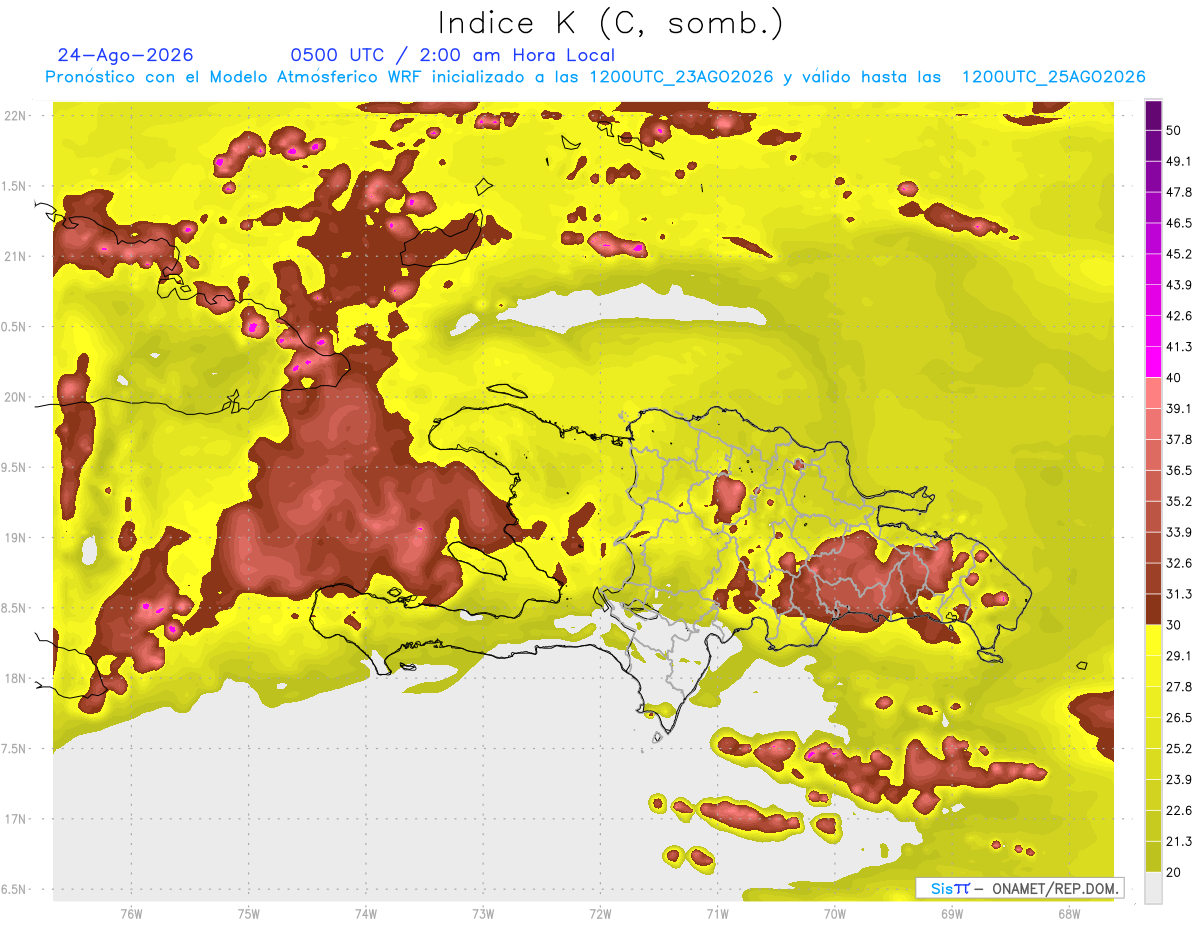This screenshot has height=927, width=1200.
Task: Click the colorbar label "40"
Action: pos(1174,377)
